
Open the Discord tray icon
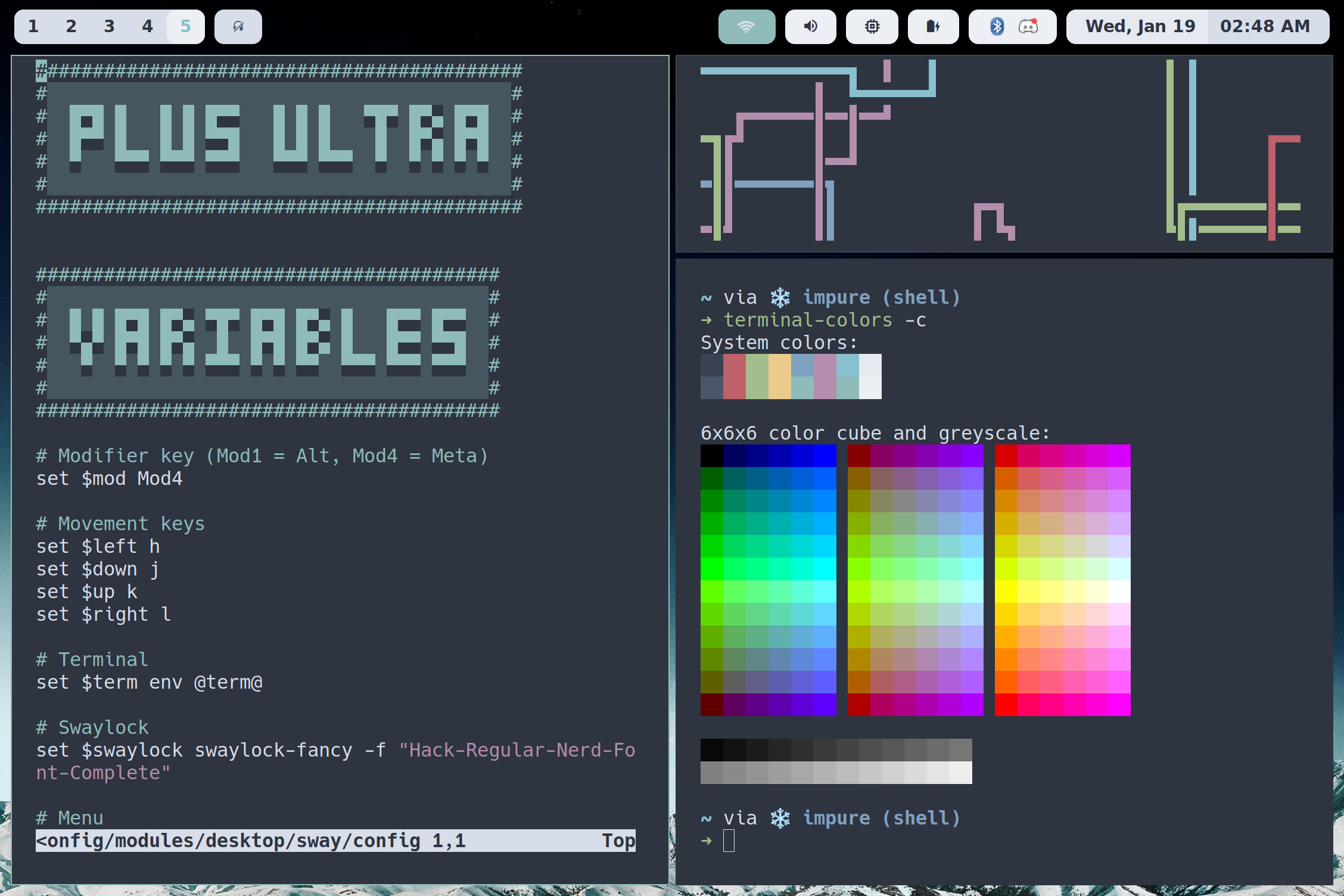pyautogui.click(x=1028, y=26)
